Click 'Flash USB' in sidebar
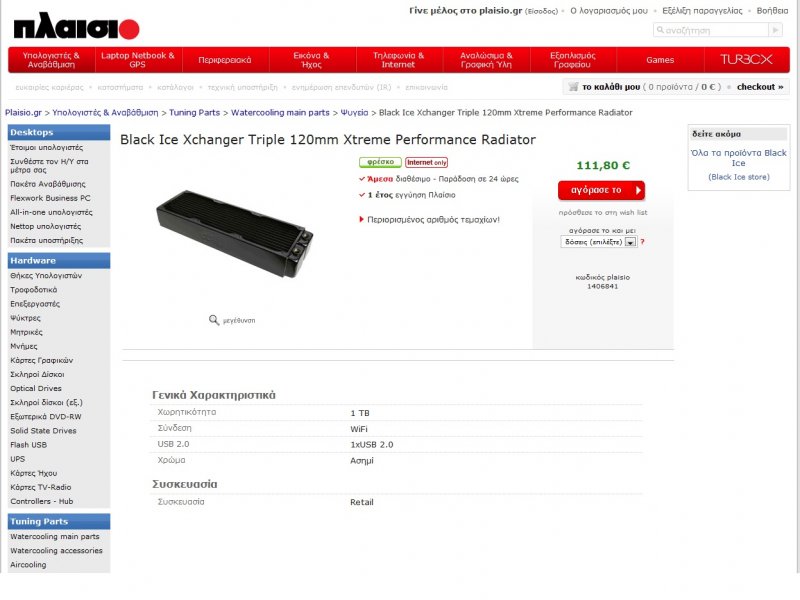The image size is (800, 600). click(x=29, y=445)
